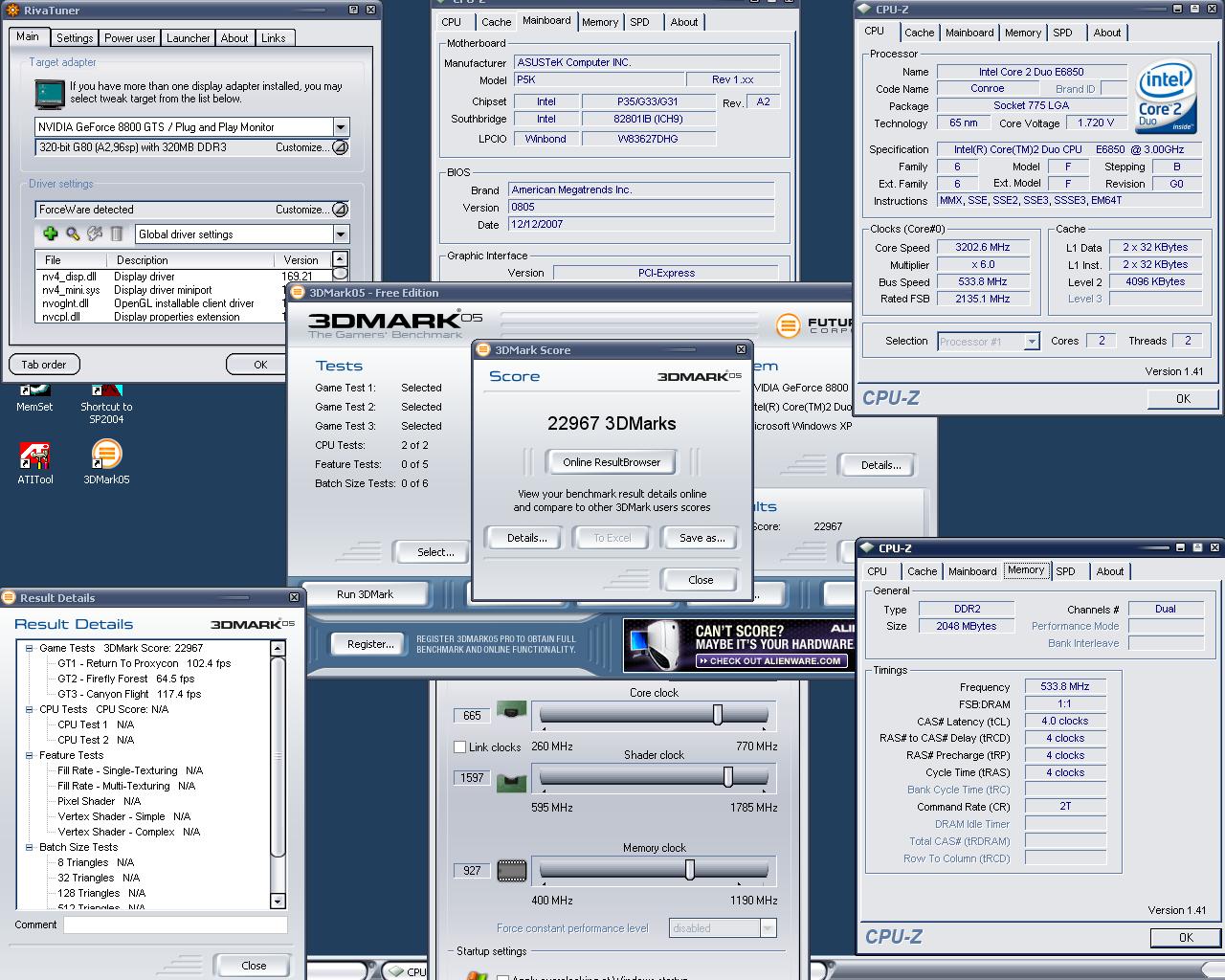Screen dimensions: 1225x980
Task: Click the monitor icon under Target adapter
Action: click(50, 93)
